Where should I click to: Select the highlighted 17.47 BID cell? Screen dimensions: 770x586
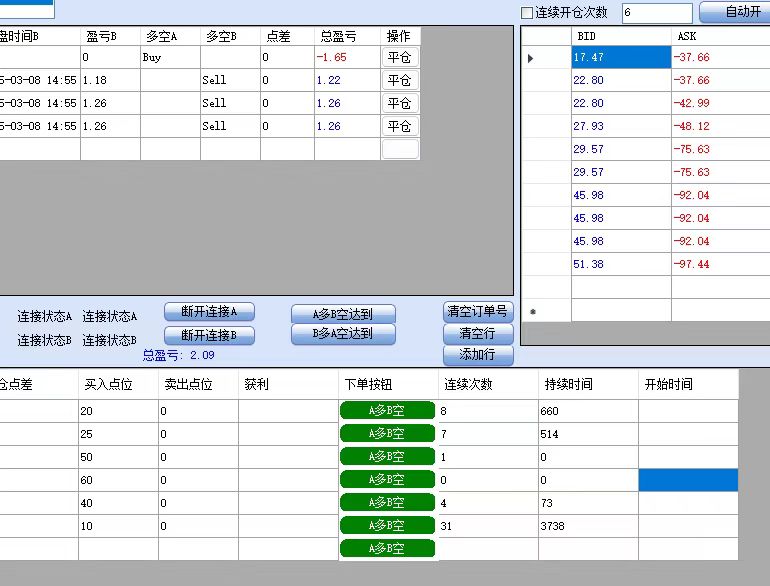(x=619, y=58)
